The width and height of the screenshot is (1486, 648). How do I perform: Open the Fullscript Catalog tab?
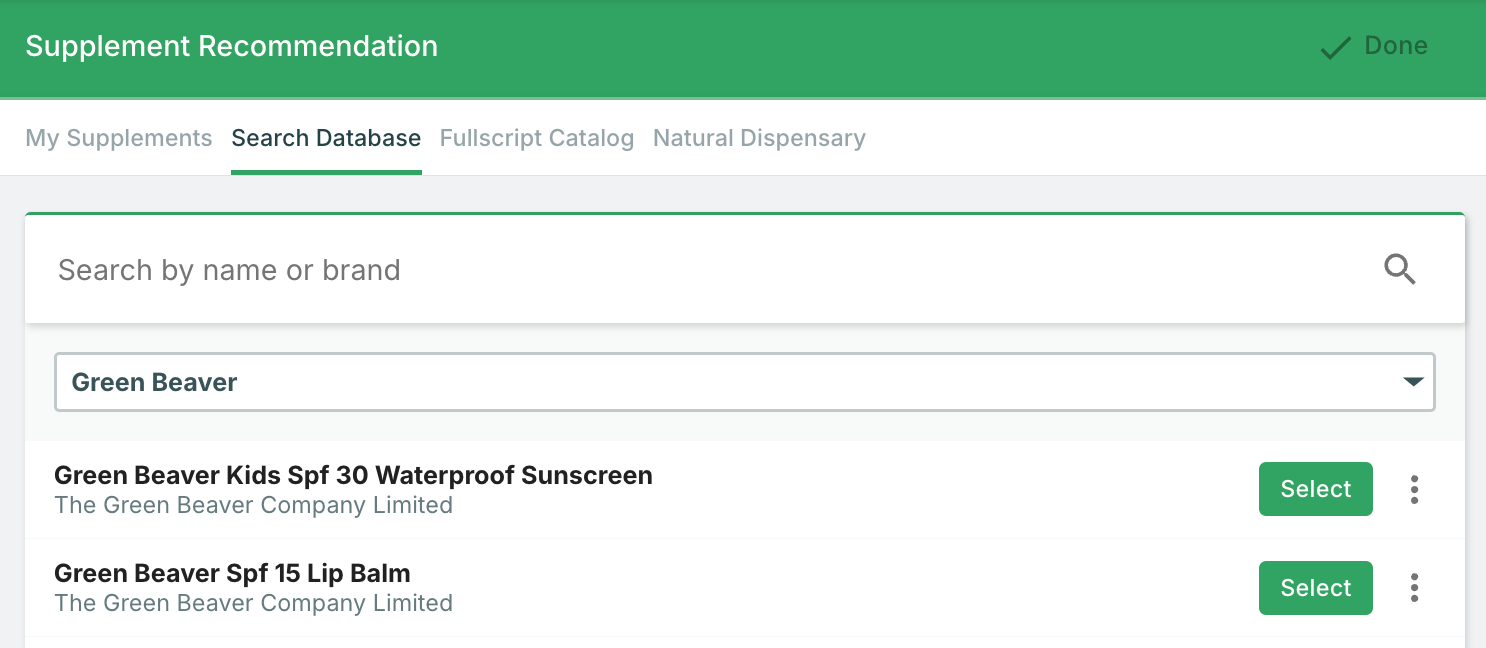pyautogui.click(x=537, y=138)
